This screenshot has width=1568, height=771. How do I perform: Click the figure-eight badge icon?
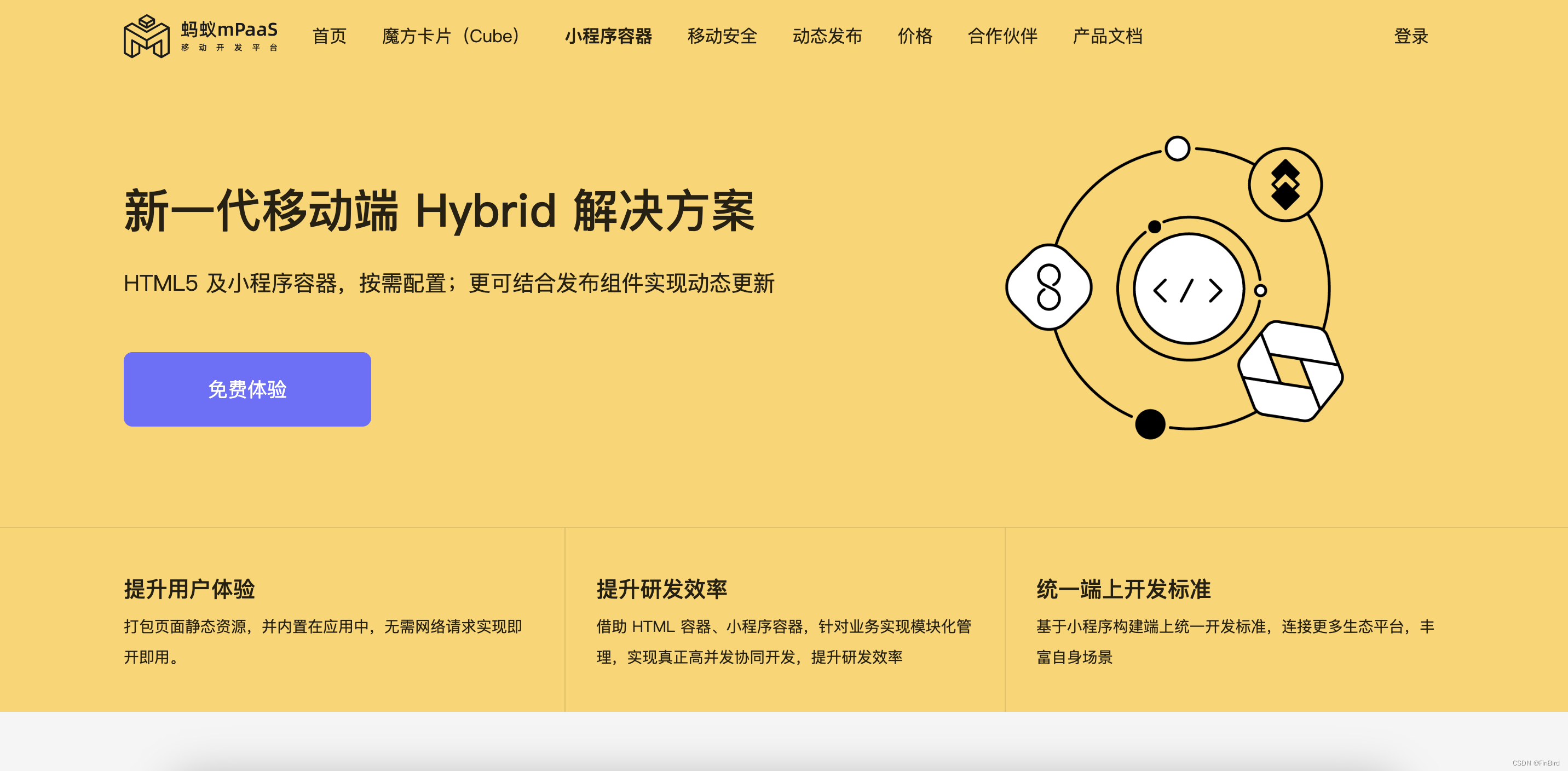(1049, 287)
